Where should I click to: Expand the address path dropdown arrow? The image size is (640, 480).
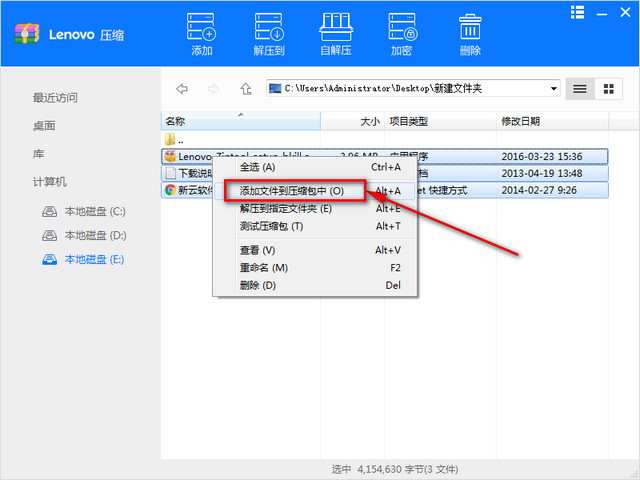pos(553,89)
